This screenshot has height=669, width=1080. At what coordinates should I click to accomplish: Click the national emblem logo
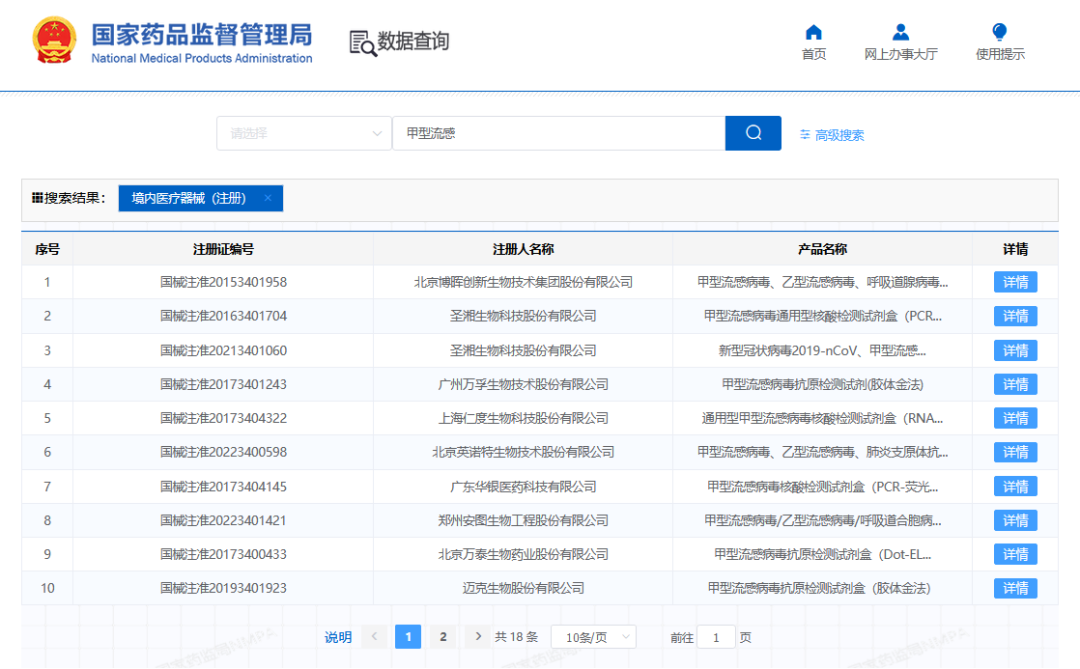coord(54,41)
